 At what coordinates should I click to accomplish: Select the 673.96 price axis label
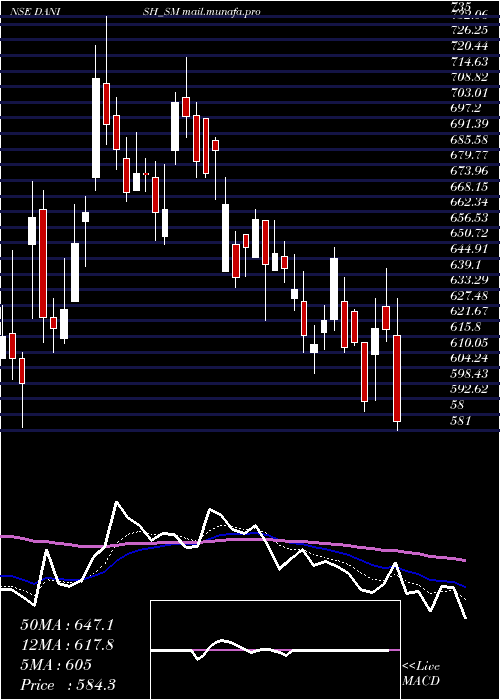tap(471, 170)
